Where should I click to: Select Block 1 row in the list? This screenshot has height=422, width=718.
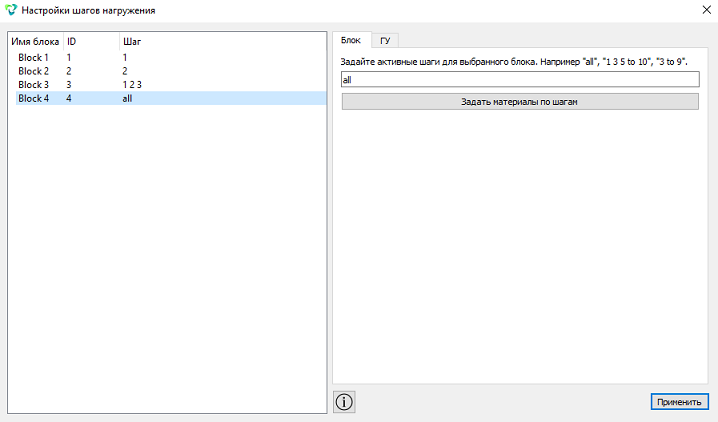click(171, 58)
